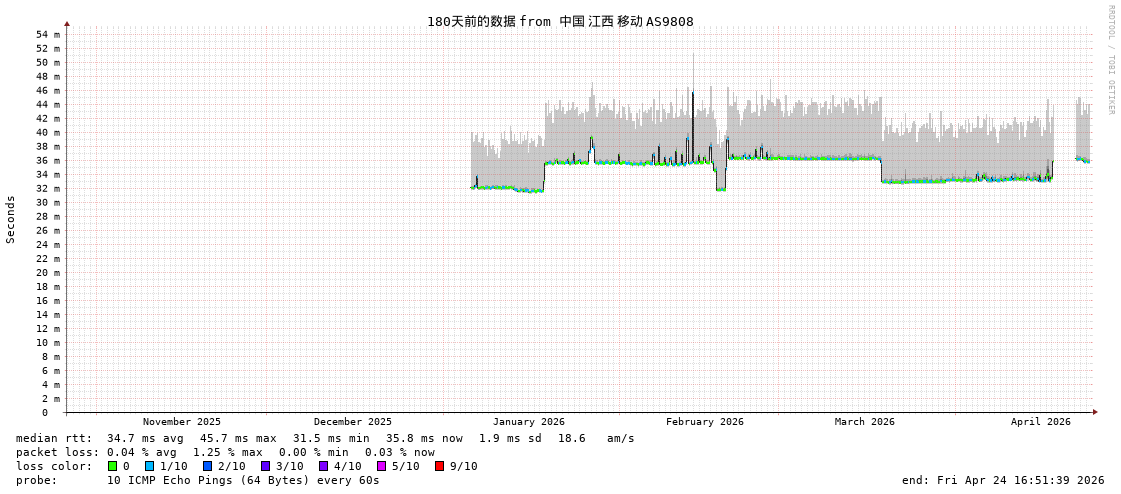Click the RRDTOOL / TOBI OETIKER watermark
Viewport: 1121px width, 494px height.
[1110, 60]
